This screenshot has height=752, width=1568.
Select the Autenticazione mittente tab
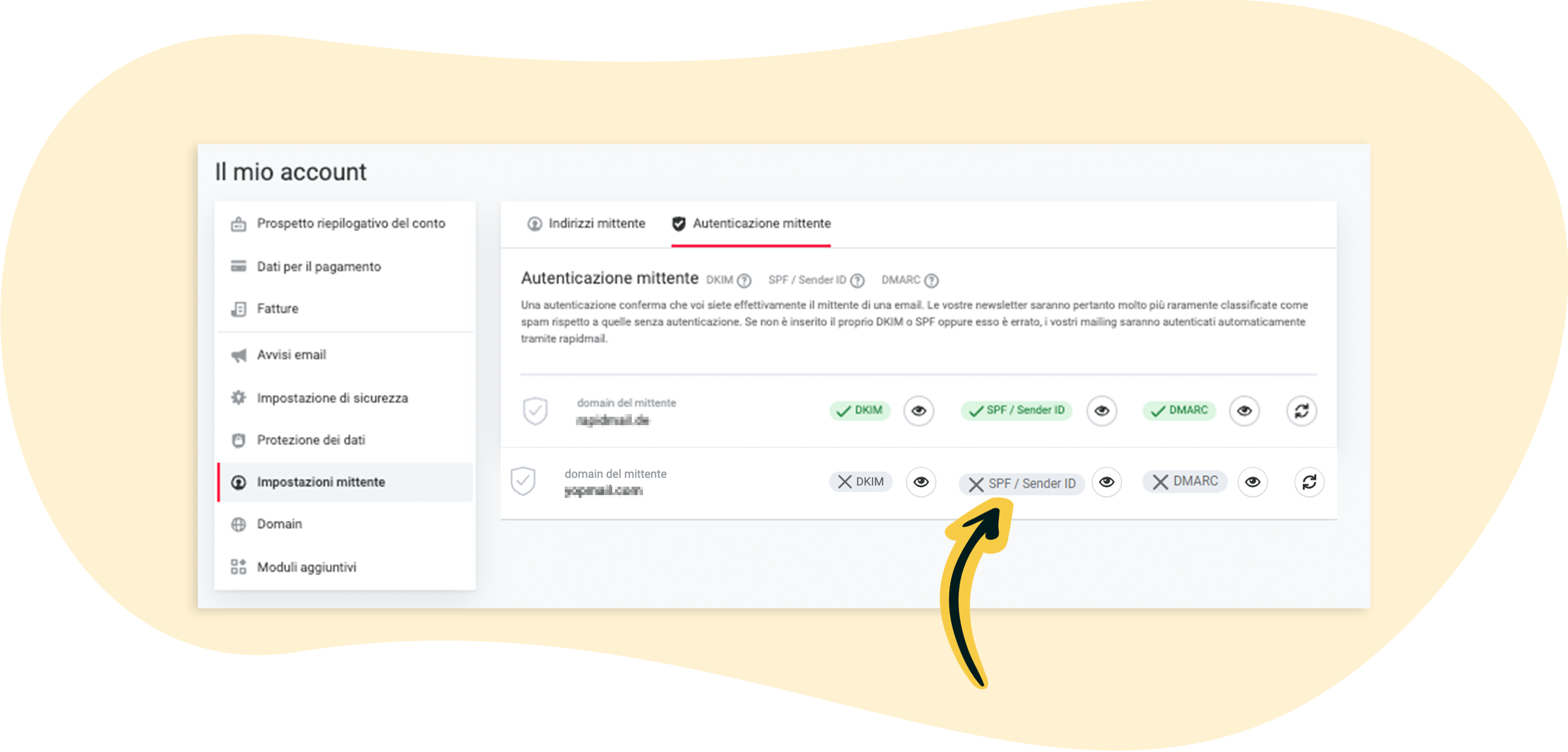[x=751, y=223]
